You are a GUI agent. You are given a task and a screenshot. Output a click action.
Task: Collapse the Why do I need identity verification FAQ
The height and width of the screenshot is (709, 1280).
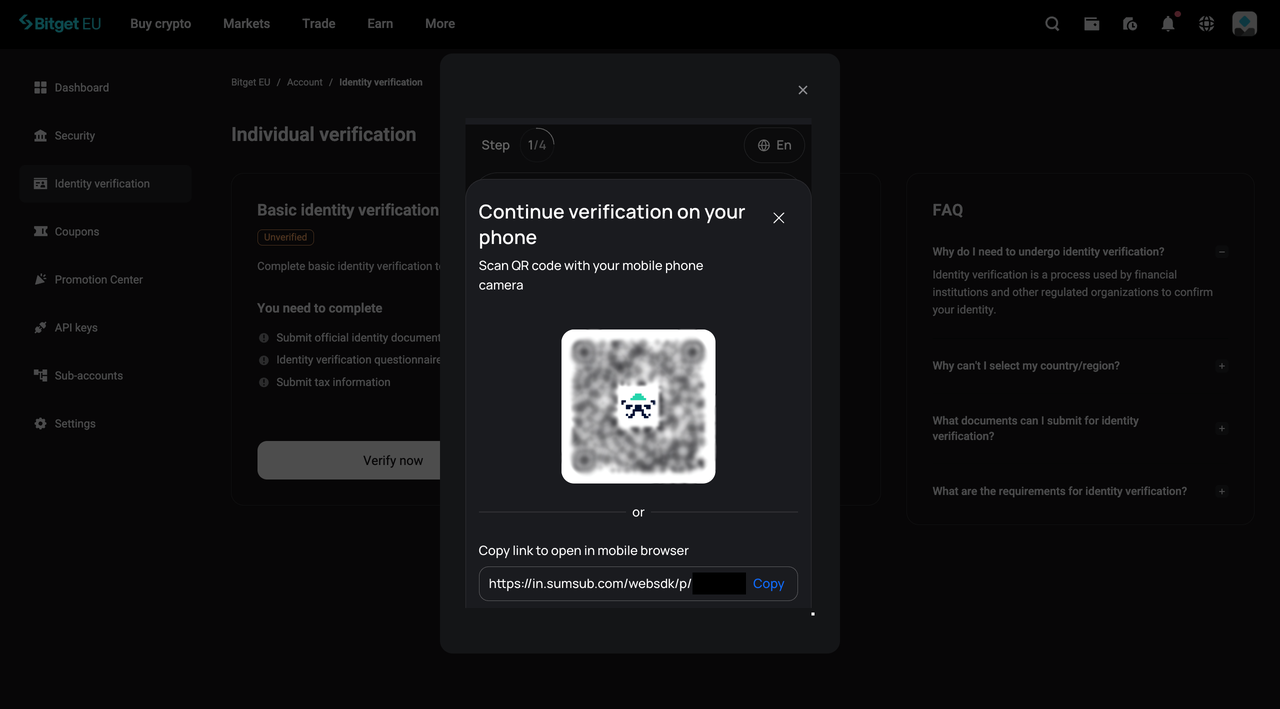tap(1222, 252)
